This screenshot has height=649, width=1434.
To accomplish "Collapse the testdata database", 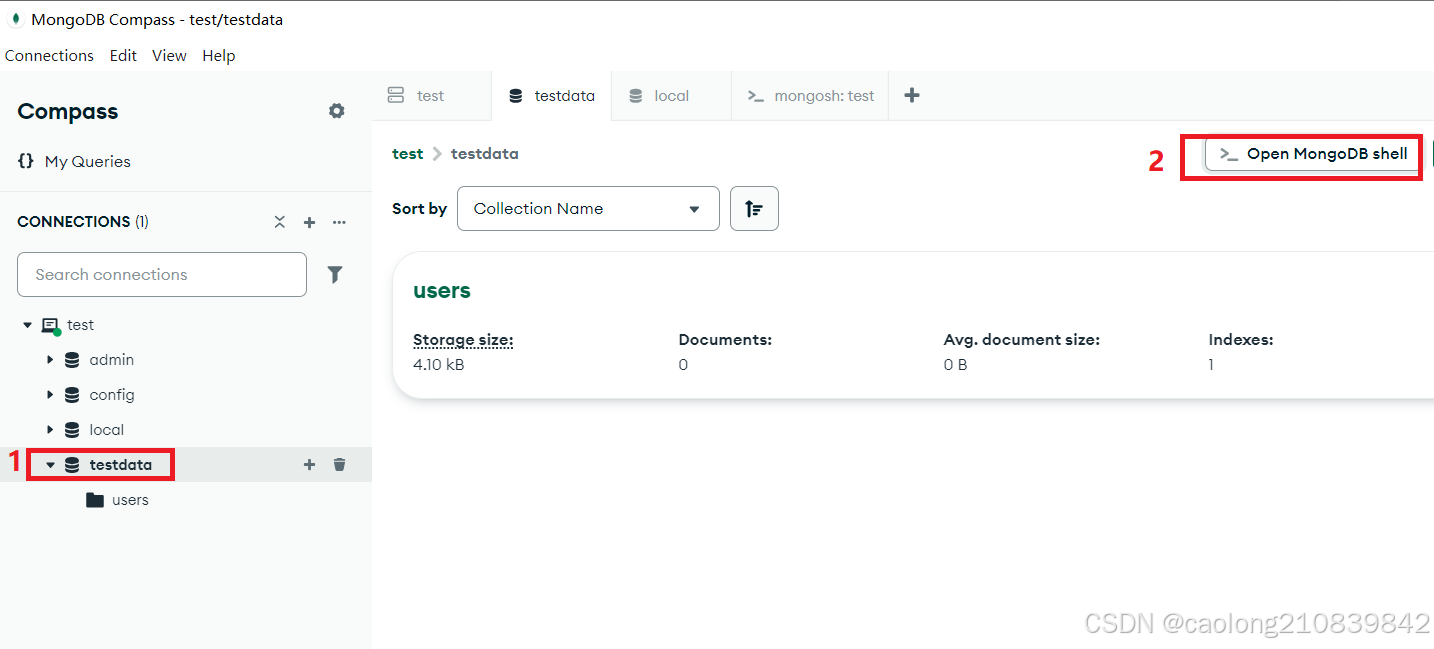I will (50, 465).
